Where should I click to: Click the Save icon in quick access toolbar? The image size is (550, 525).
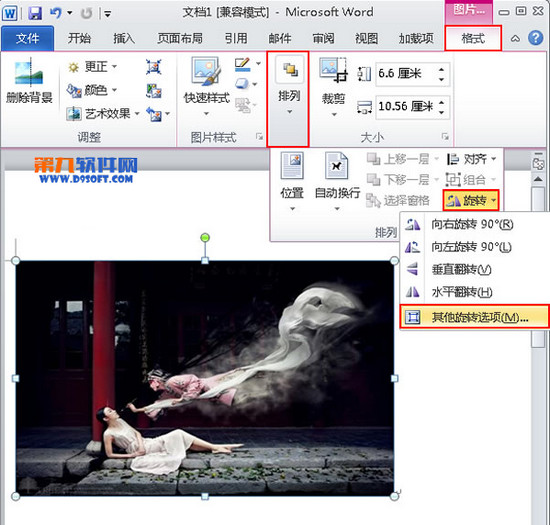point(35,13)
